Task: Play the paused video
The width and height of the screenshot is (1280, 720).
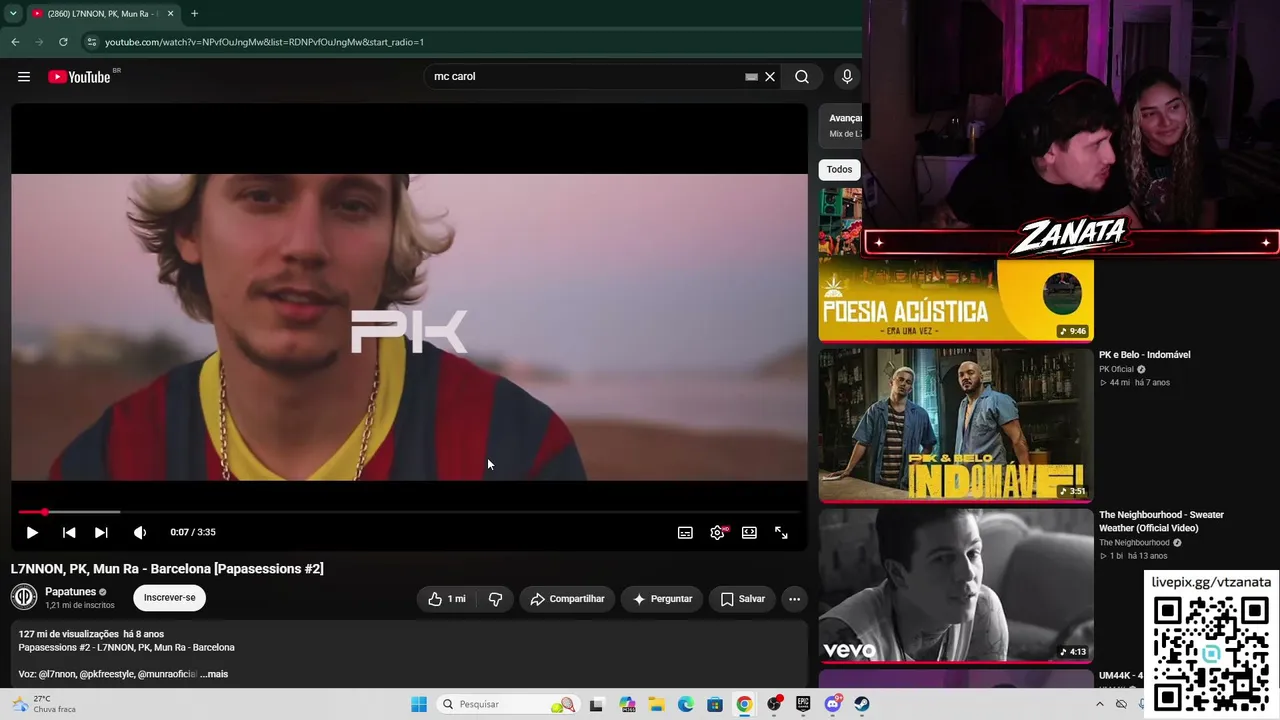Action: click(x=32, y=533)
